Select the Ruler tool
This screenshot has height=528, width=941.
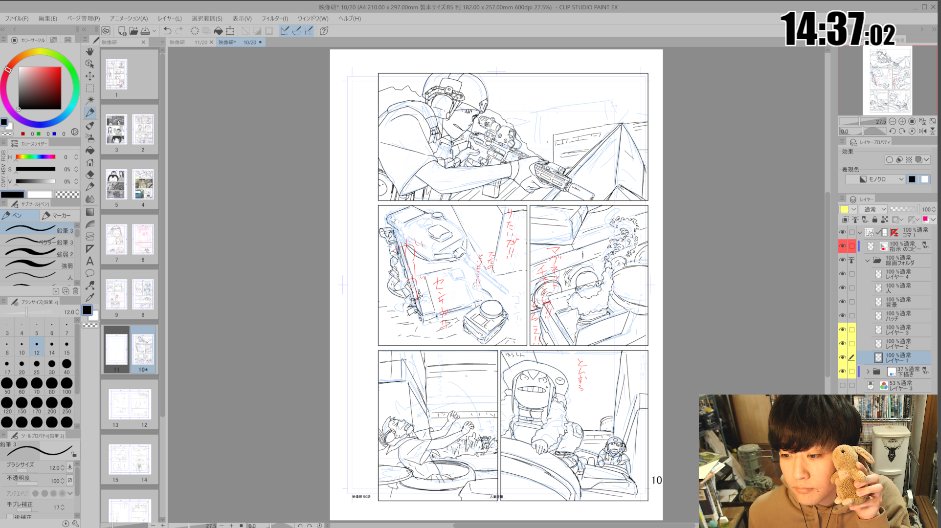click(x=90, y=248)
